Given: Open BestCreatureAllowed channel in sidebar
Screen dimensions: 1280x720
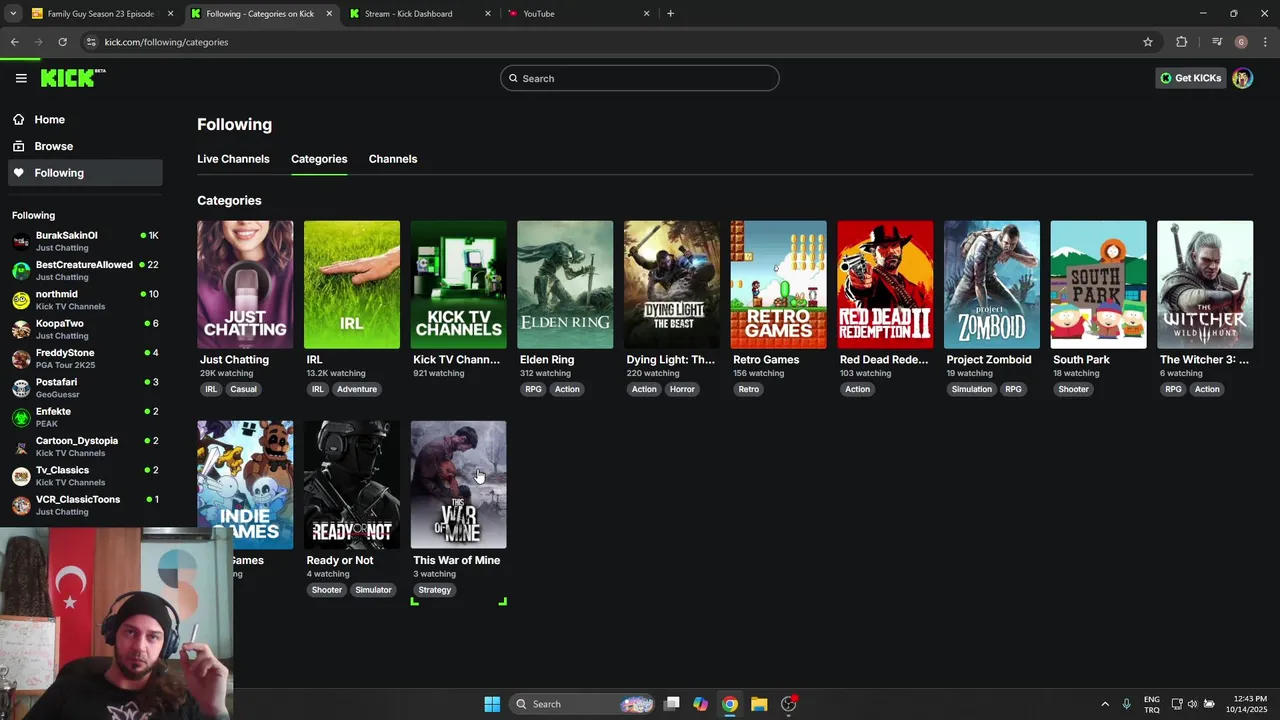Looking at the screenshot, I should [x=85, y=270].
